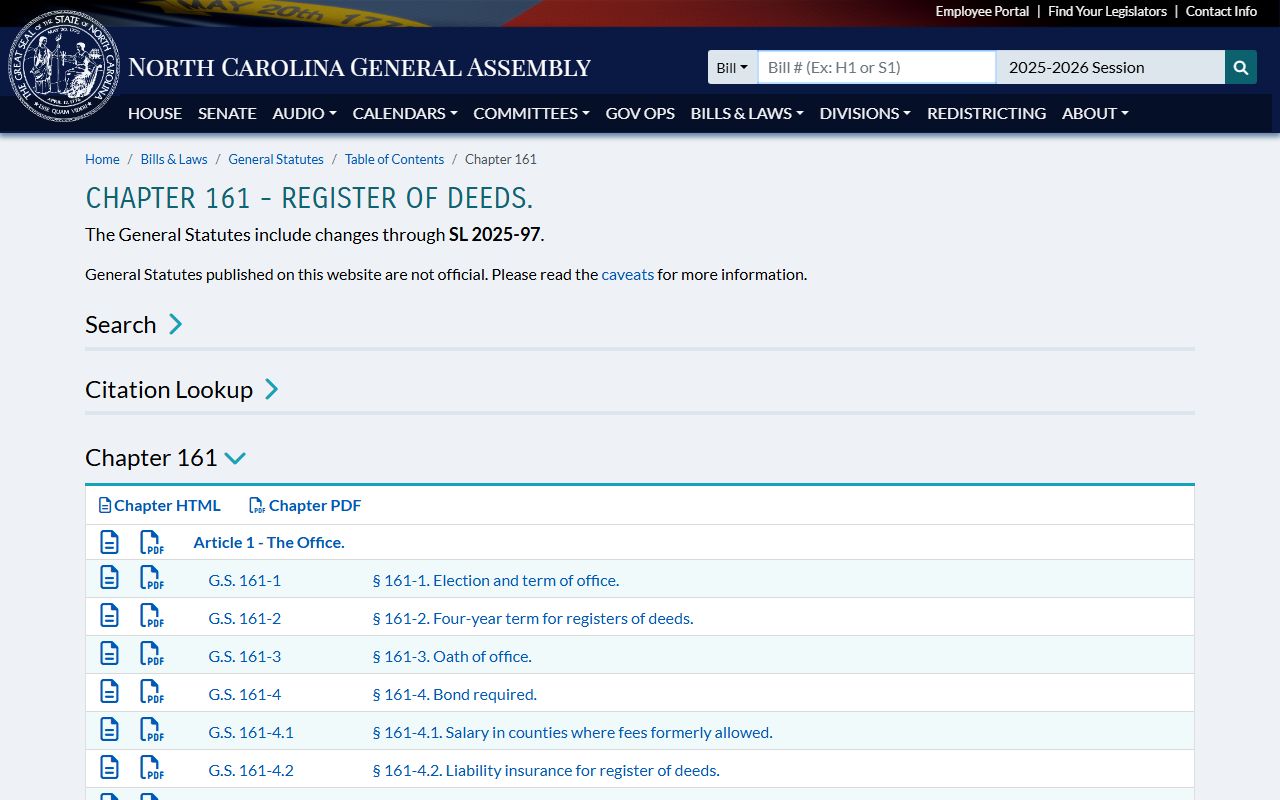Click the magnifier search button beside session selector

(1241, 67)
